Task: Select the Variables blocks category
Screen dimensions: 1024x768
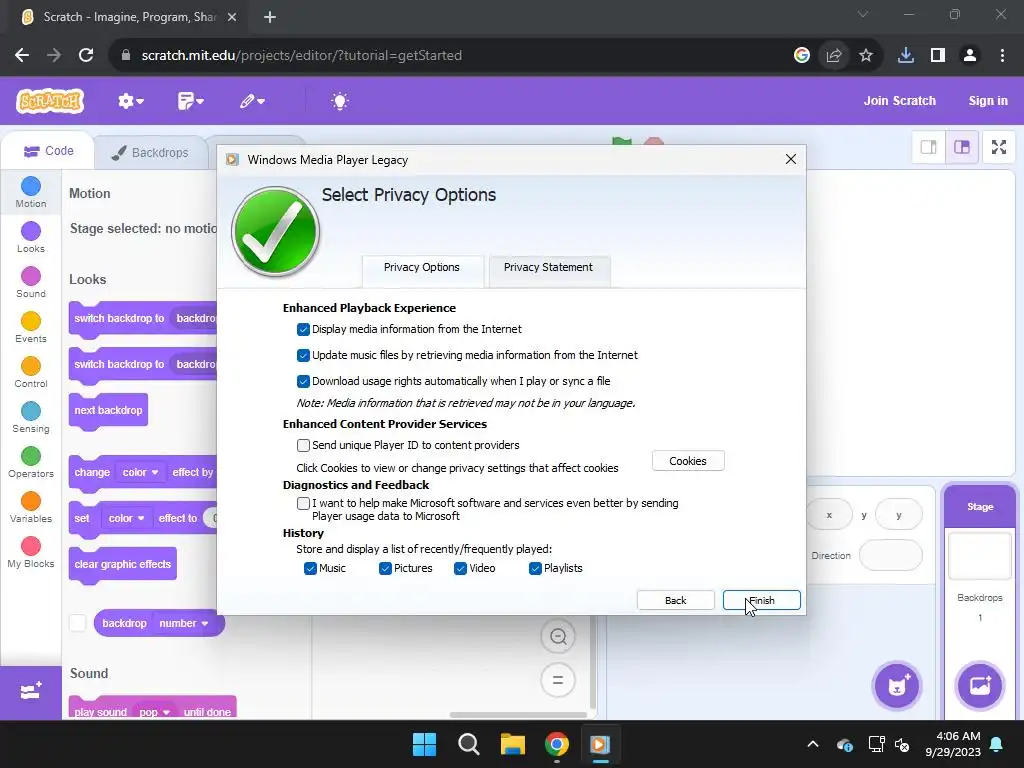Action: pyautogui.click(x=31, y=508)
